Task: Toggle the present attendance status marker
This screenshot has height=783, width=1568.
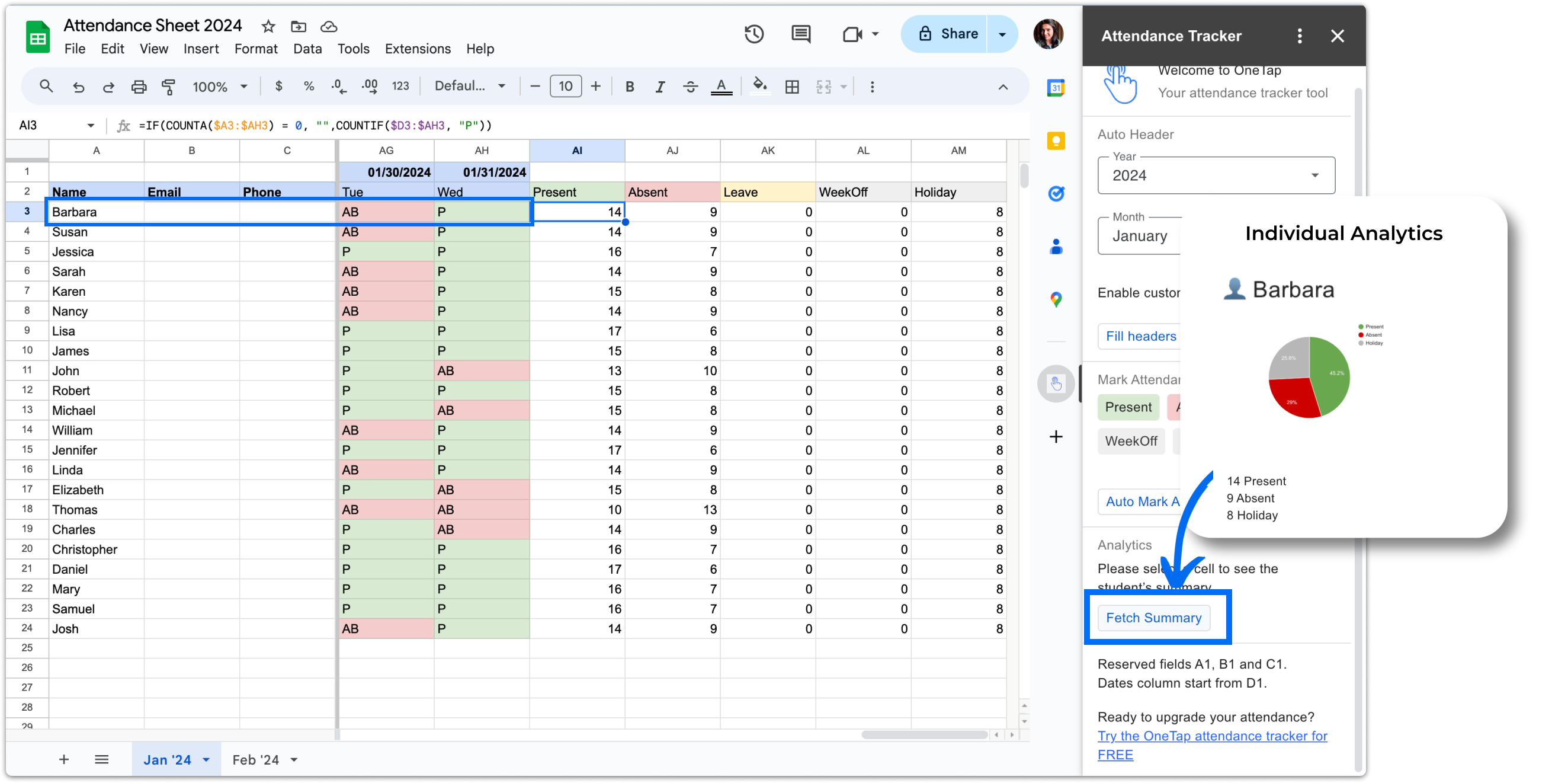Action: [1129, 407]
